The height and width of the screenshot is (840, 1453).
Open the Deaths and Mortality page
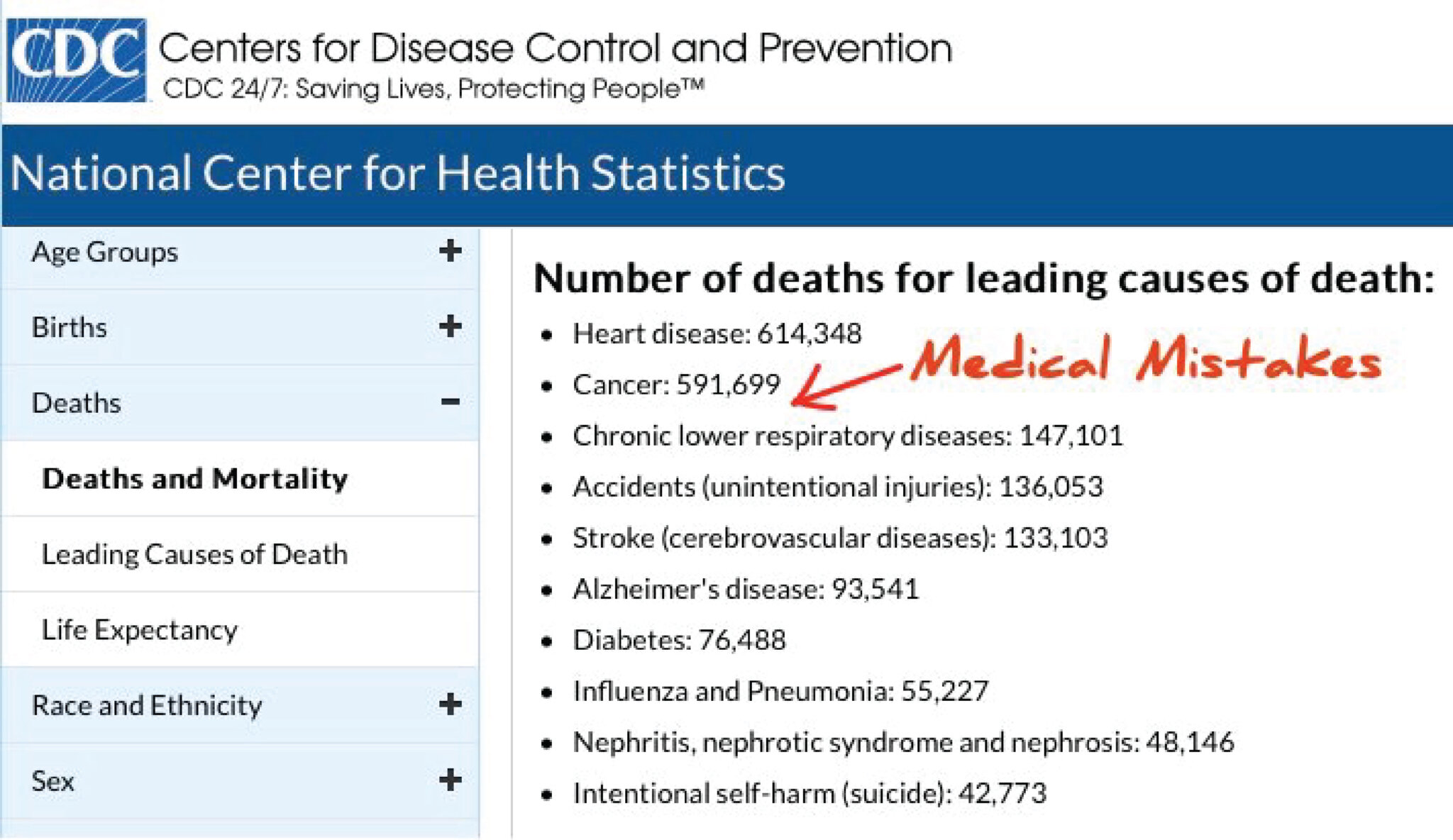(194, 478)
